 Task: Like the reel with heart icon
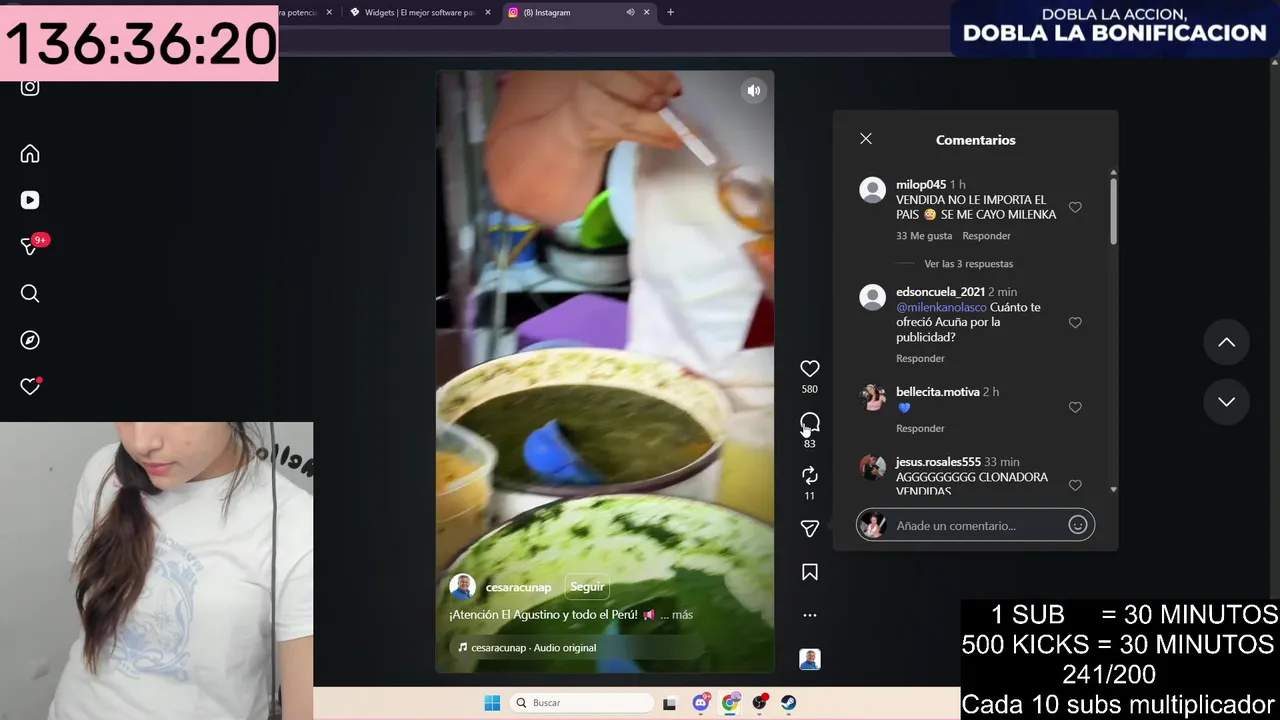pos(810,369)
